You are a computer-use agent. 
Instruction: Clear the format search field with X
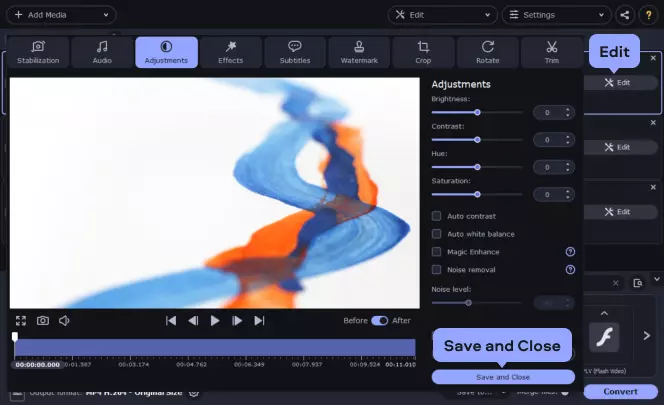tap(616, 283)
